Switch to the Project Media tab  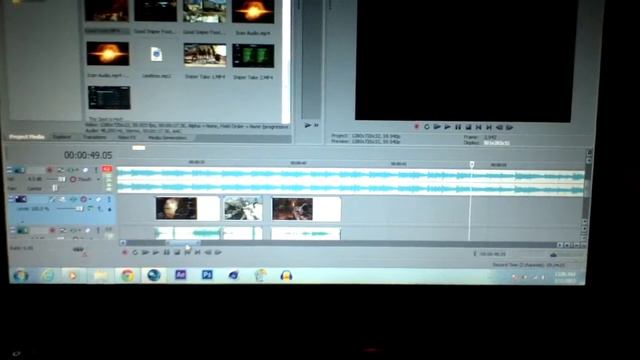(x=27, y=137)
